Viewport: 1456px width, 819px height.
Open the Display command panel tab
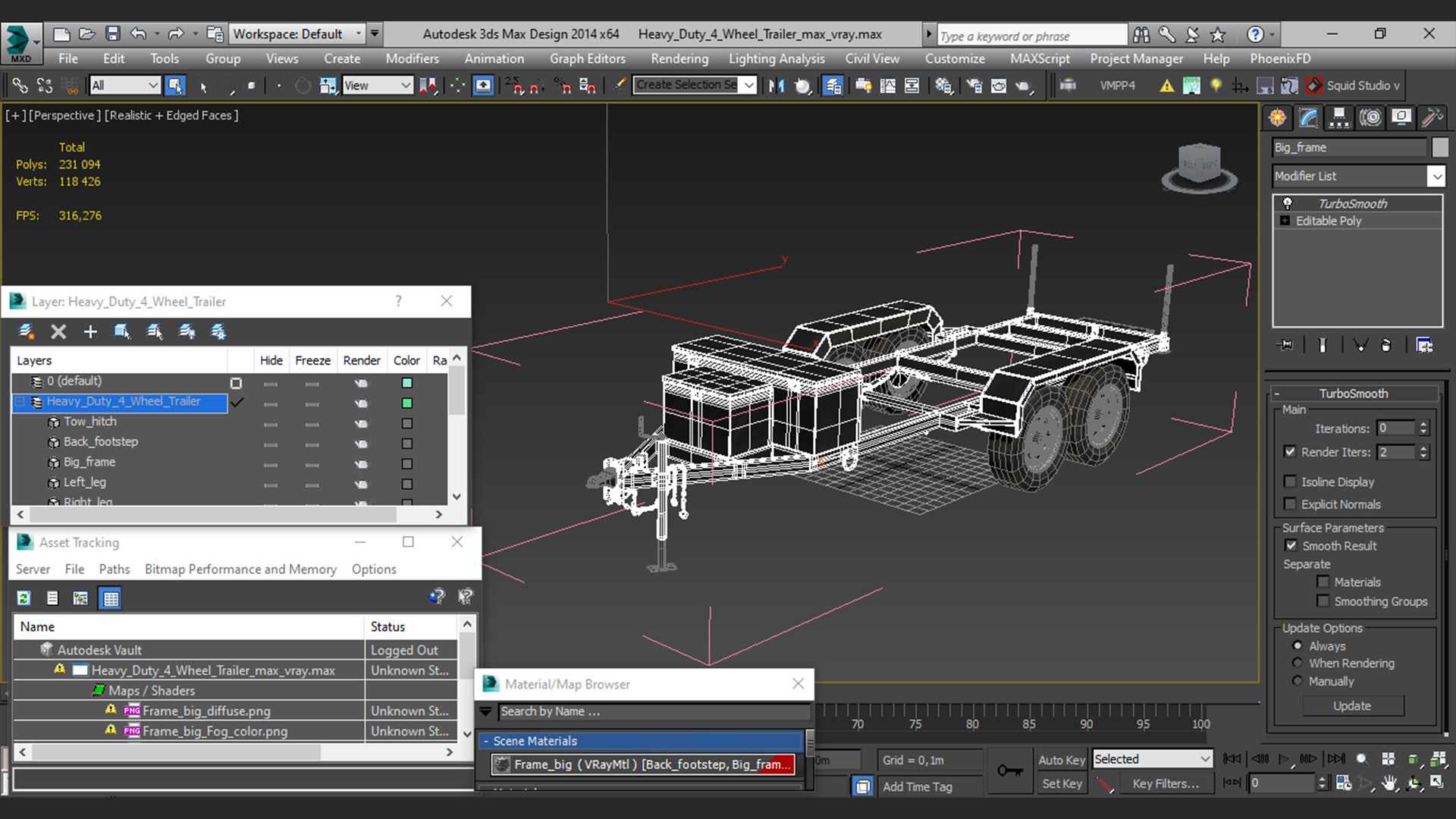pos(1401,118)
